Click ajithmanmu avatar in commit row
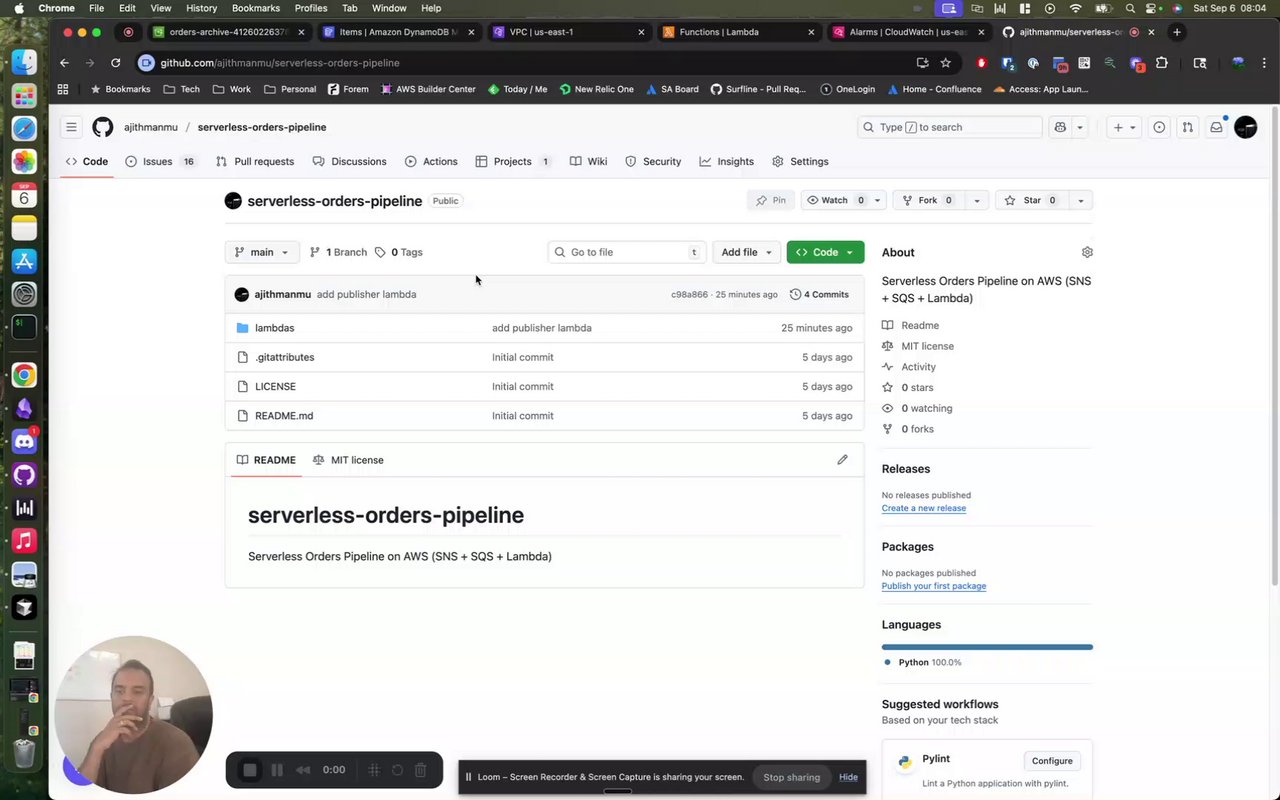The height and width of the screenshot is (800, 1280). point(241,294)
